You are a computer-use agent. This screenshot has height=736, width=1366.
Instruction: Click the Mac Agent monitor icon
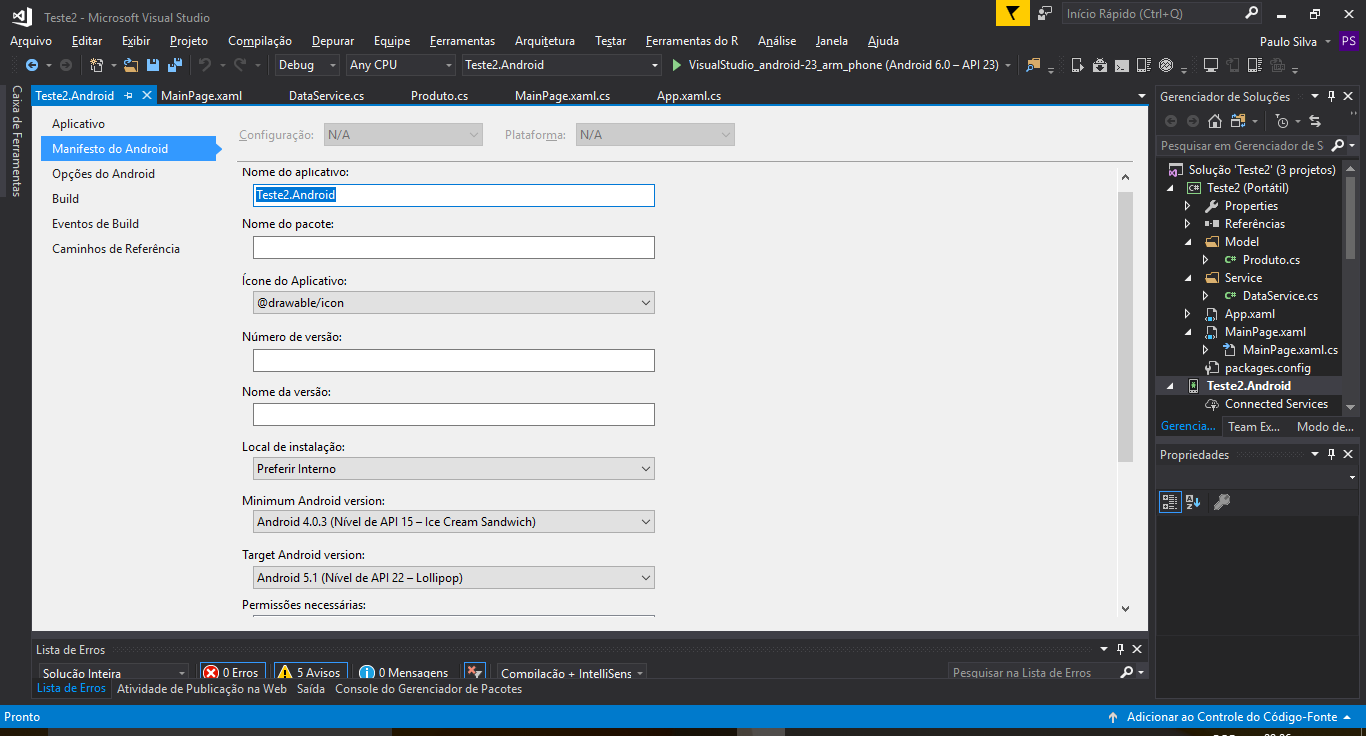1211,65
